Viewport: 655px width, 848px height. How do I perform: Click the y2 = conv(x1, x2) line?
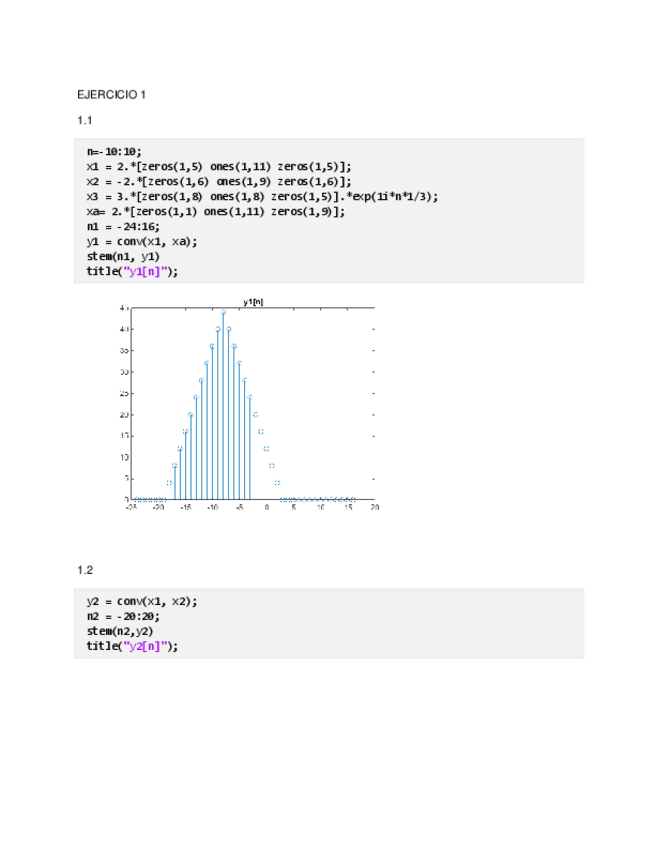click(142, 601)
